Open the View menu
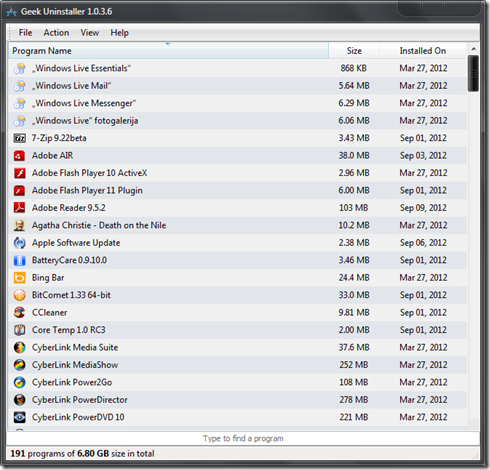The image size is (490, 470). pyautogui.click(x=90, y=33)
